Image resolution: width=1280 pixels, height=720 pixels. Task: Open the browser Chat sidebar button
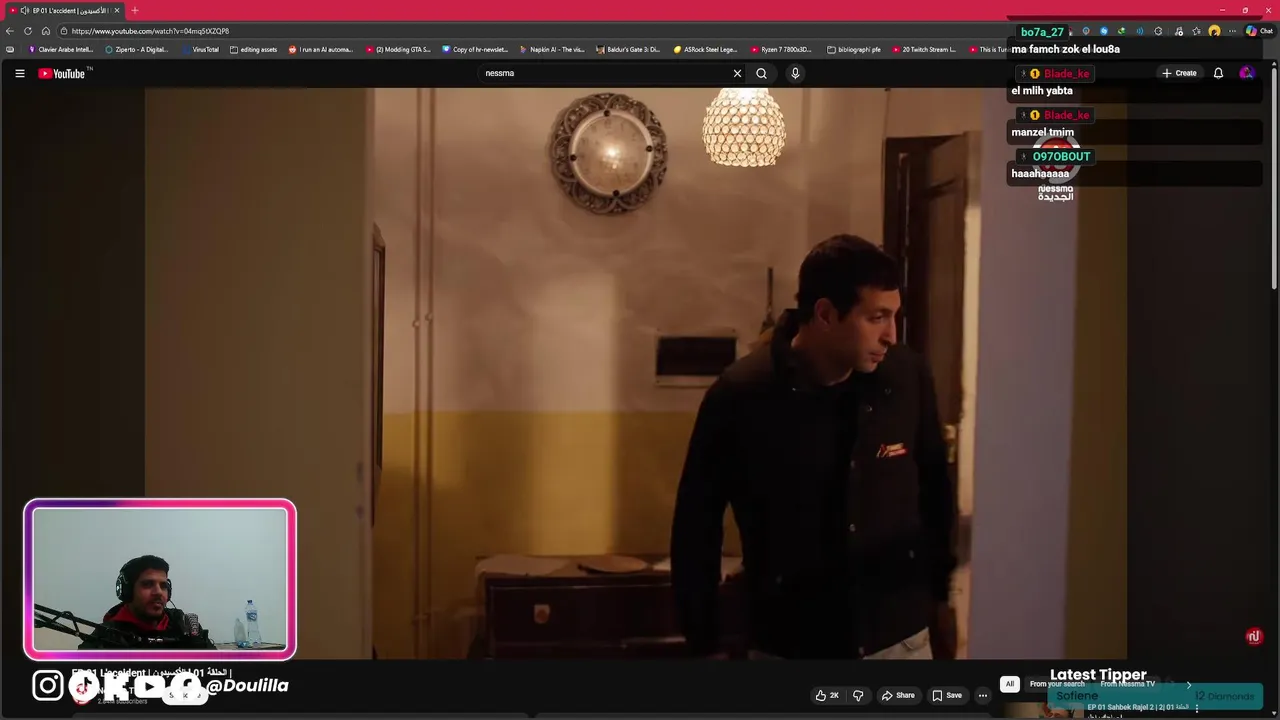tap(1259, 31)
